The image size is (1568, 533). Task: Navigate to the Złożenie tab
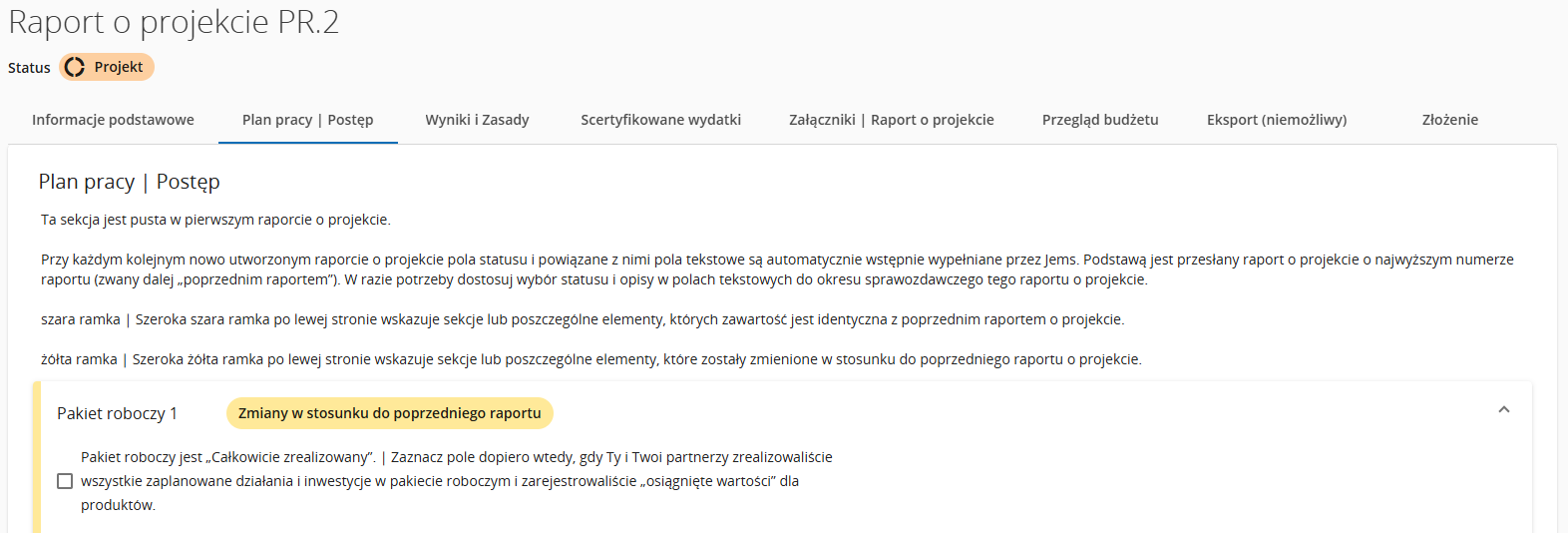pyautogui.click(x=1449, y=120)
